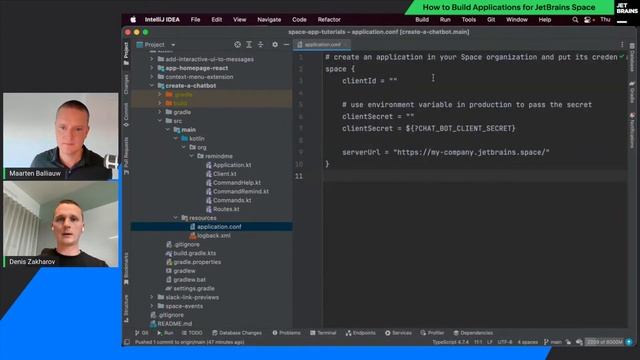Open the Bookmarks sidebar tool button
The height and width of the screenshot is (360, 640).
(x=126, y=269)
